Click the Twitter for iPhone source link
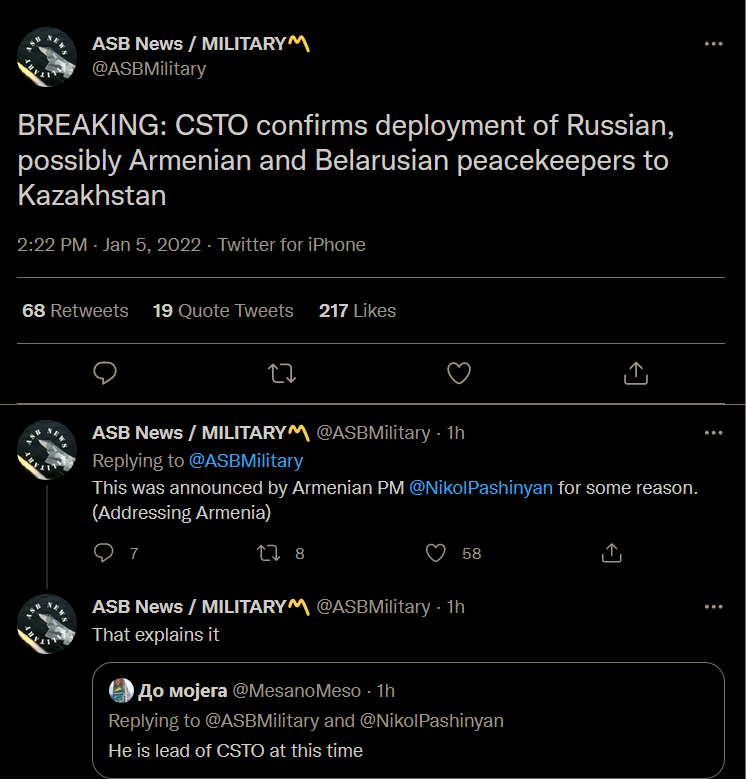746x779 pixels. click(x=292, y=245)
